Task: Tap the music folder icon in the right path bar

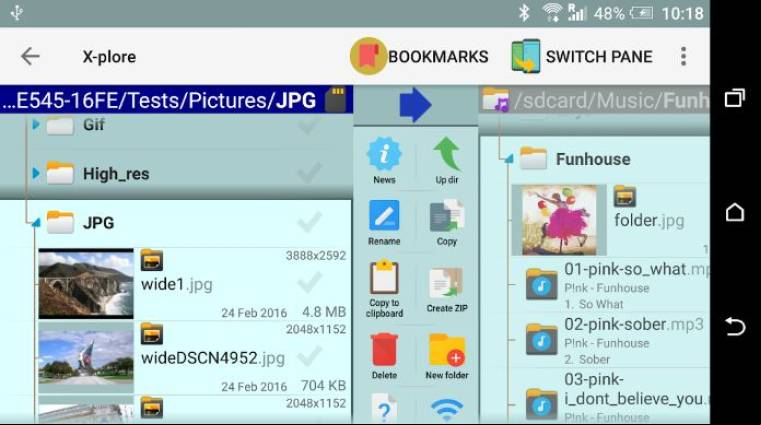Action: coord(496,100)
